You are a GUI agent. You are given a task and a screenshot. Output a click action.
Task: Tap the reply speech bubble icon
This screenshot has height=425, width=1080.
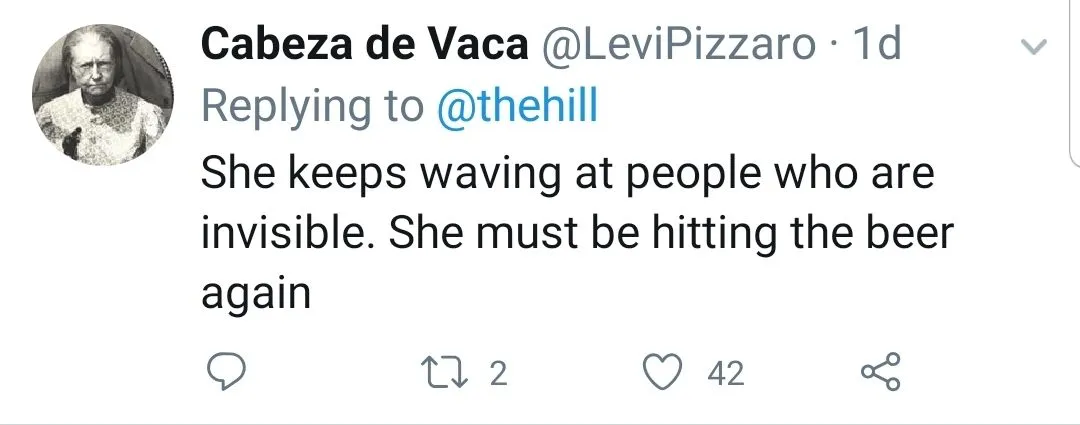[226, 373]
